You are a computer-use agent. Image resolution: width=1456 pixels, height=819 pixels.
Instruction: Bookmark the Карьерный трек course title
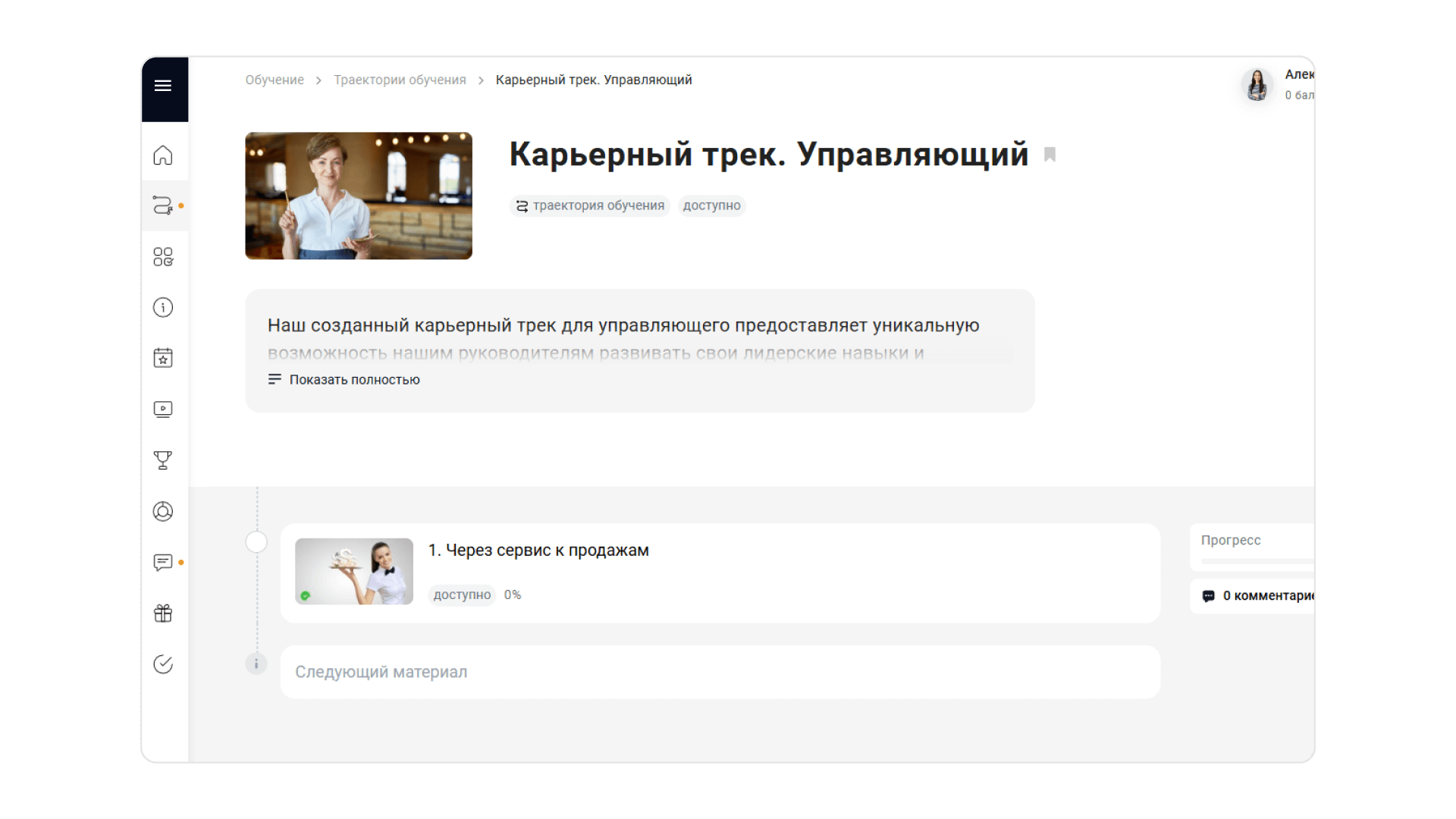pos(1050,155)
